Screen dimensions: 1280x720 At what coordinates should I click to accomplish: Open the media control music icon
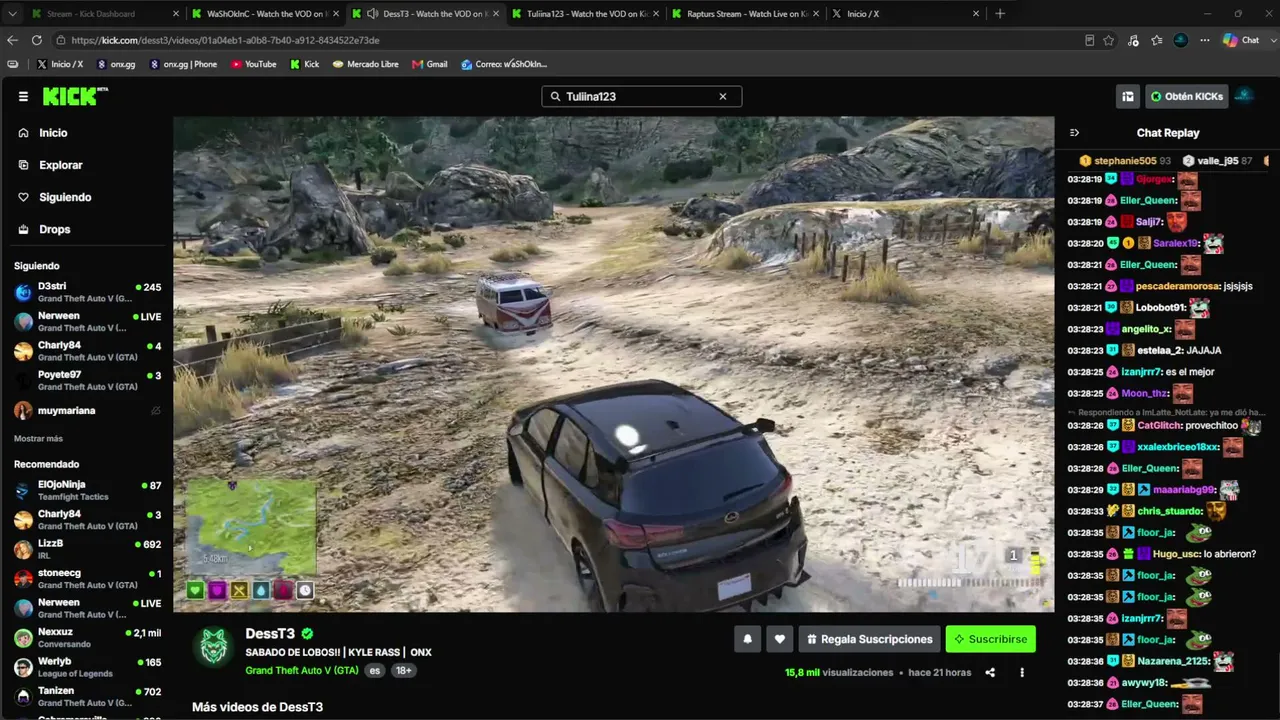(1133, 40)
